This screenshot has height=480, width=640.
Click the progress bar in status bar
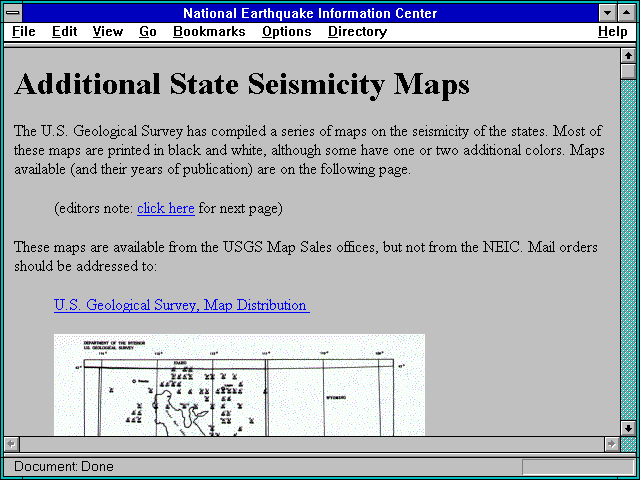coord(578,467)
